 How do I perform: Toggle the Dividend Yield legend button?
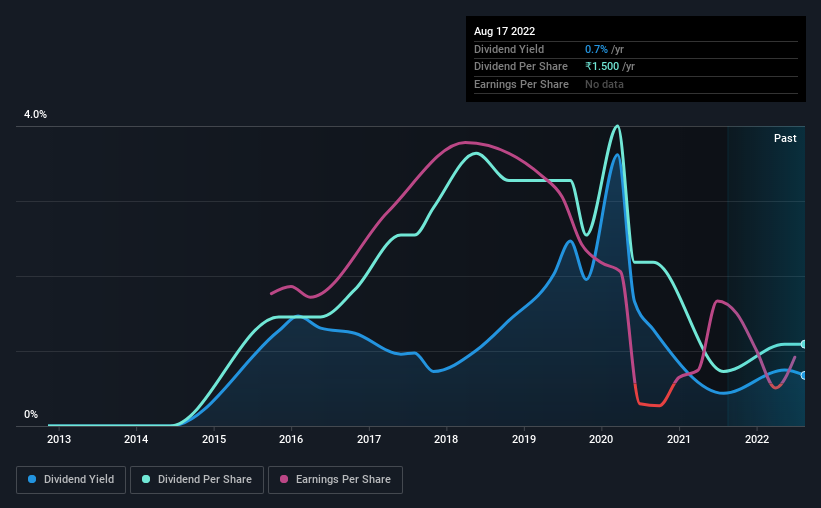71,480
